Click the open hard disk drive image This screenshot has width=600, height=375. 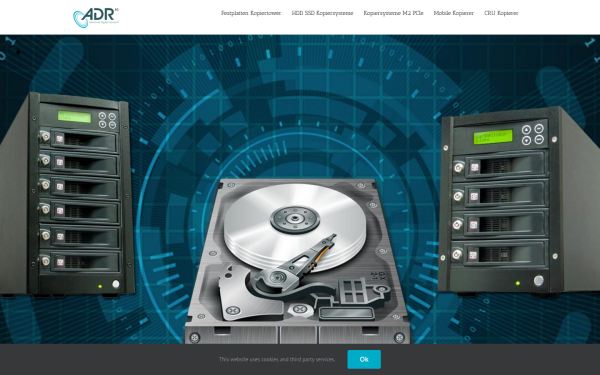click(x=297, y=261)
